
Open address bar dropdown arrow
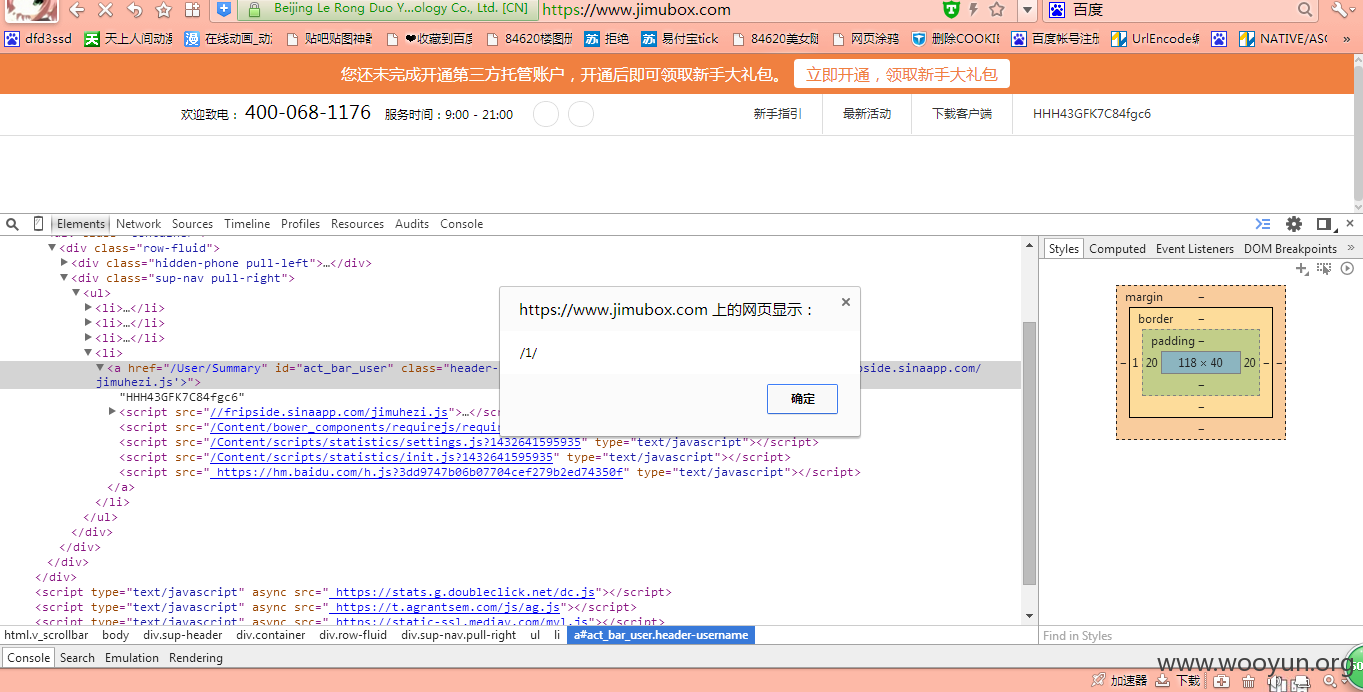click(1026, 10)
